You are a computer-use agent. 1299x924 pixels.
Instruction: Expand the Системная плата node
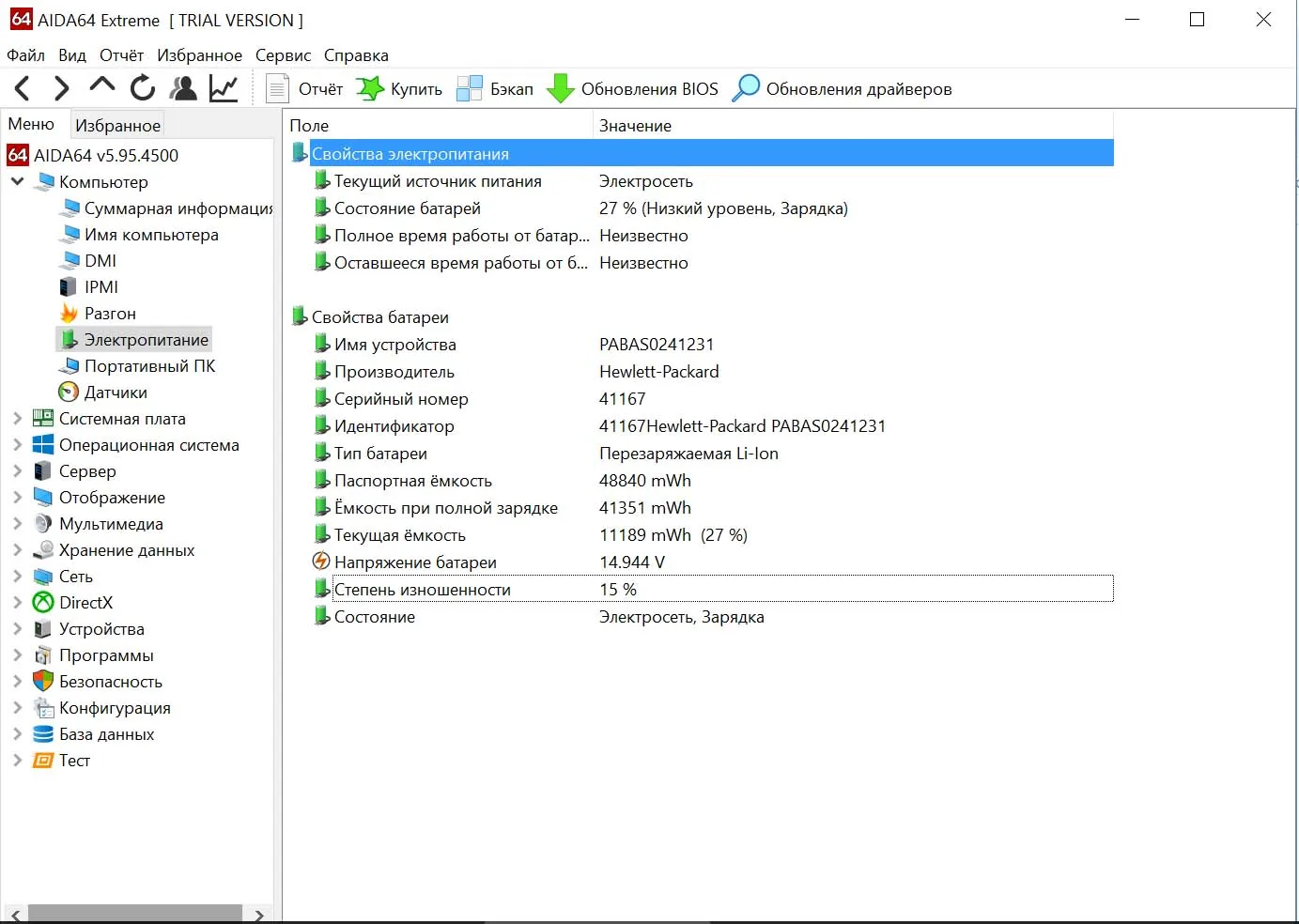point(17,419)
